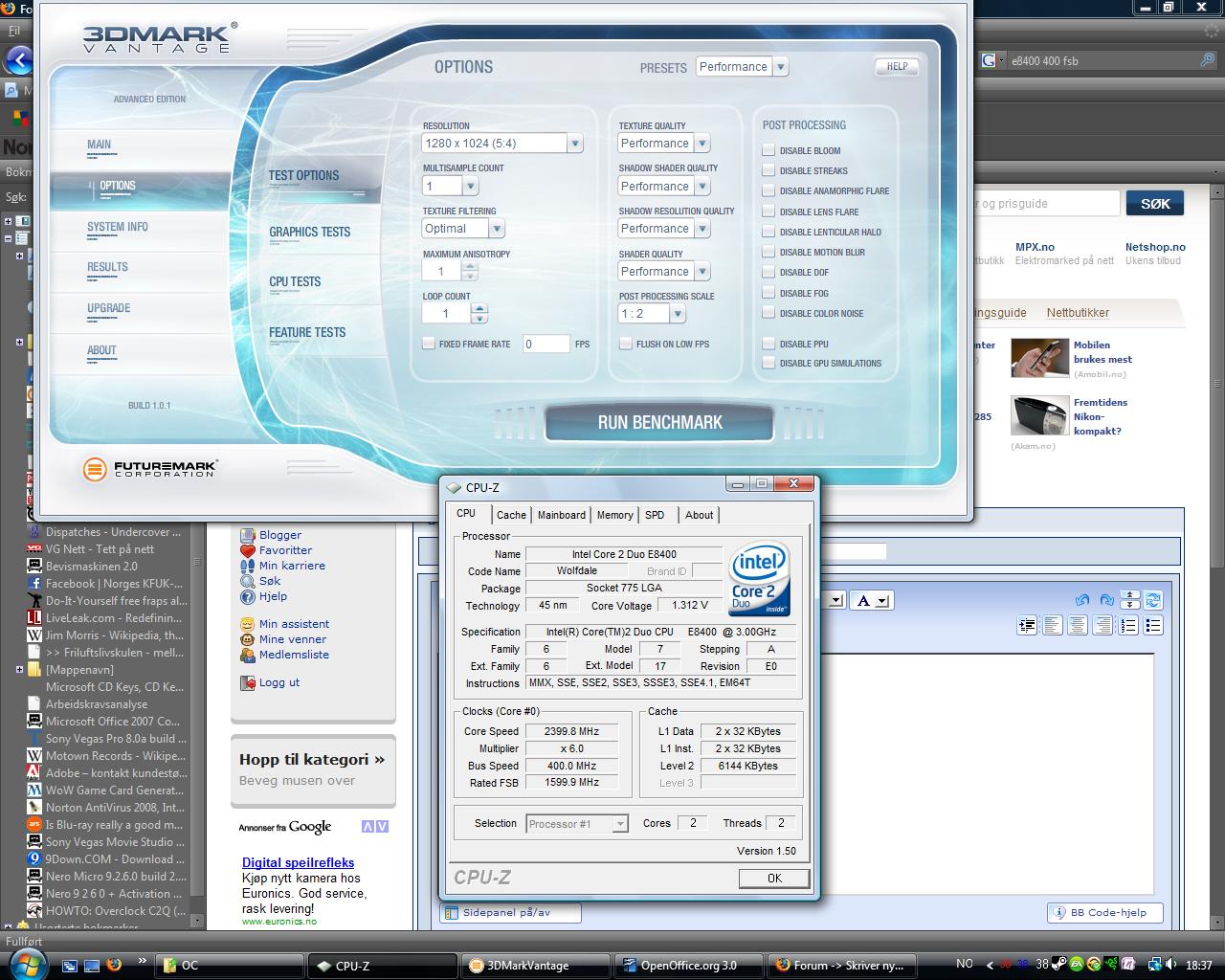The height and width of the screenshot is (980, 1225).
Task: Open the font color A dropdown
Action: (x=872, y=600)
